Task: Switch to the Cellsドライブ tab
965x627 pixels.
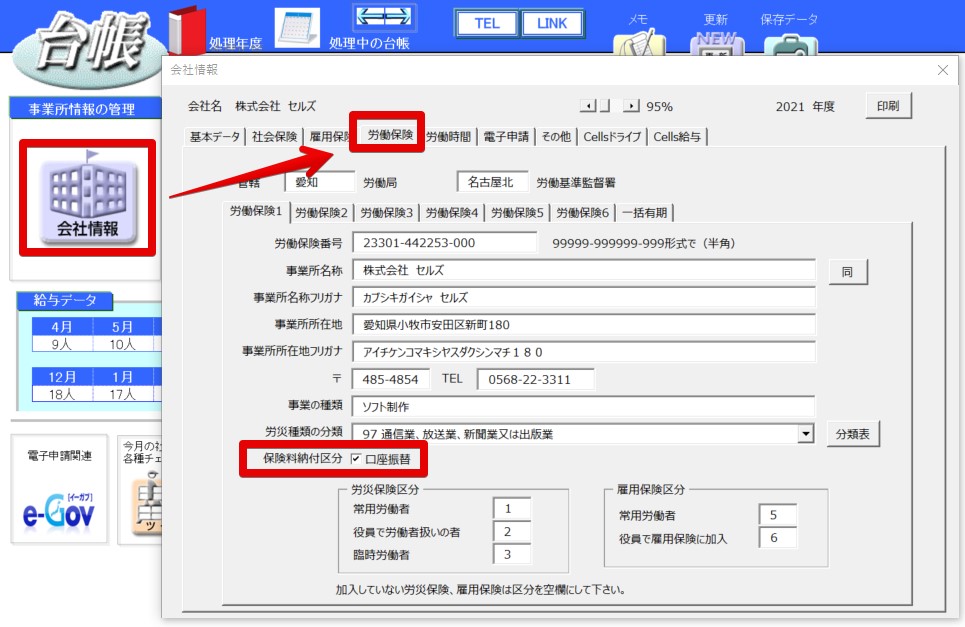Action: coord(612,137)
